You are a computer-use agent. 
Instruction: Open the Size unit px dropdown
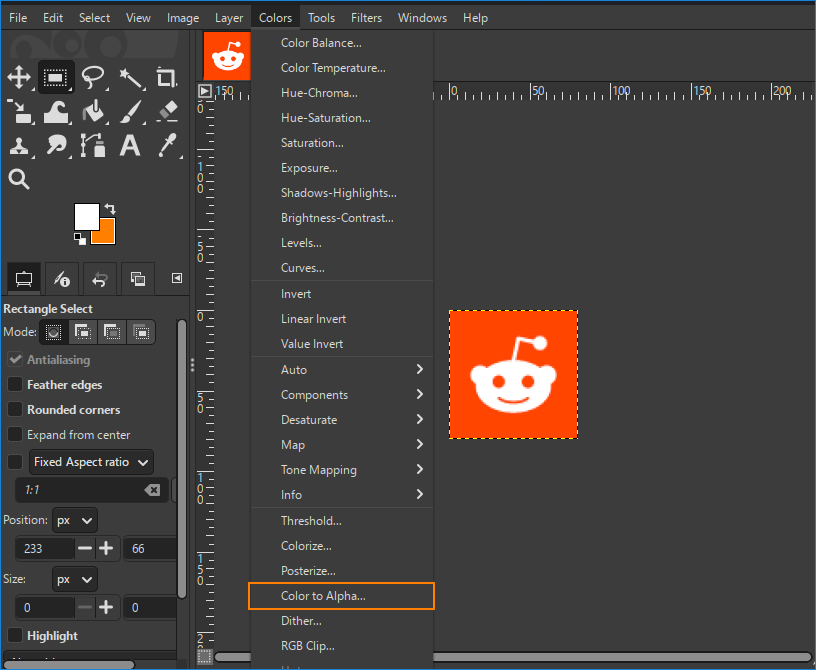[74, 579]
